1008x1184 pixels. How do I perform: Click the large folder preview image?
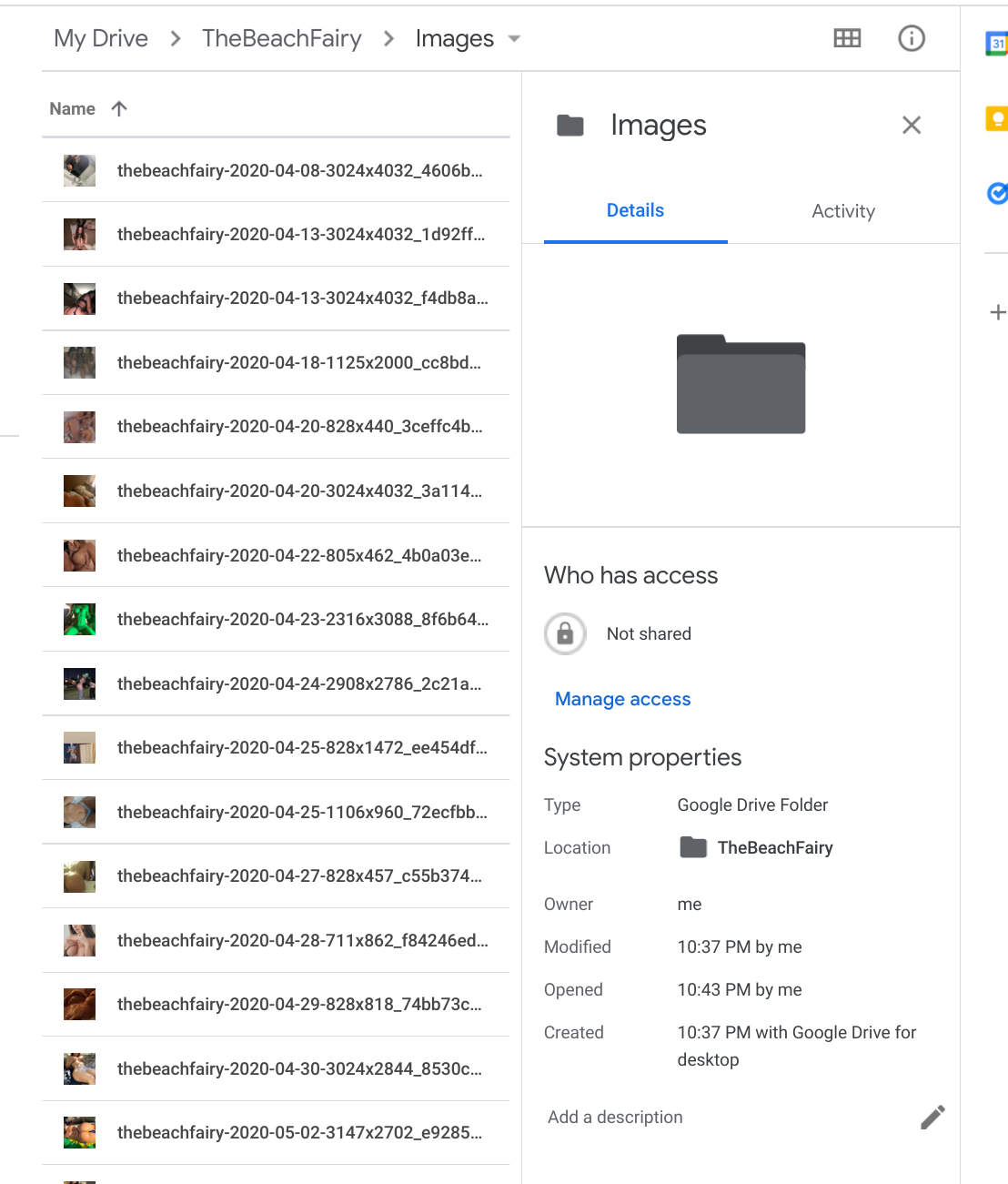tap(741, 384)
